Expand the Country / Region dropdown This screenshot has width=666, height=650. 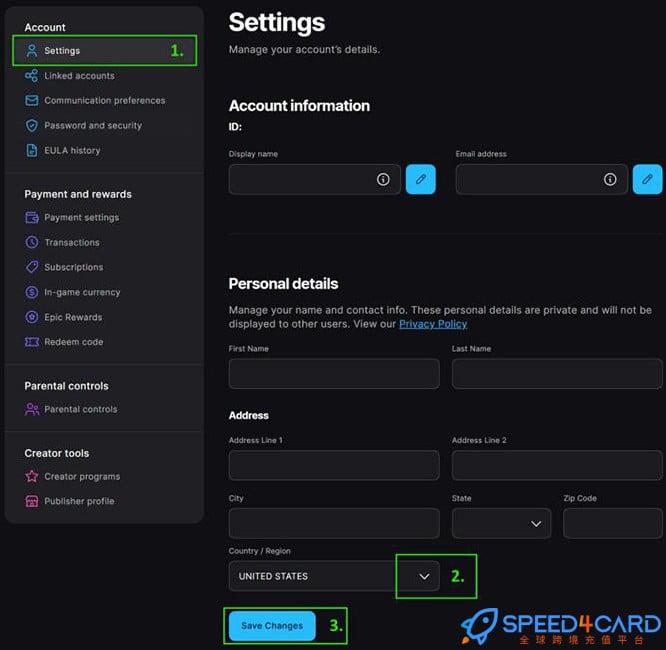[424, 576]
